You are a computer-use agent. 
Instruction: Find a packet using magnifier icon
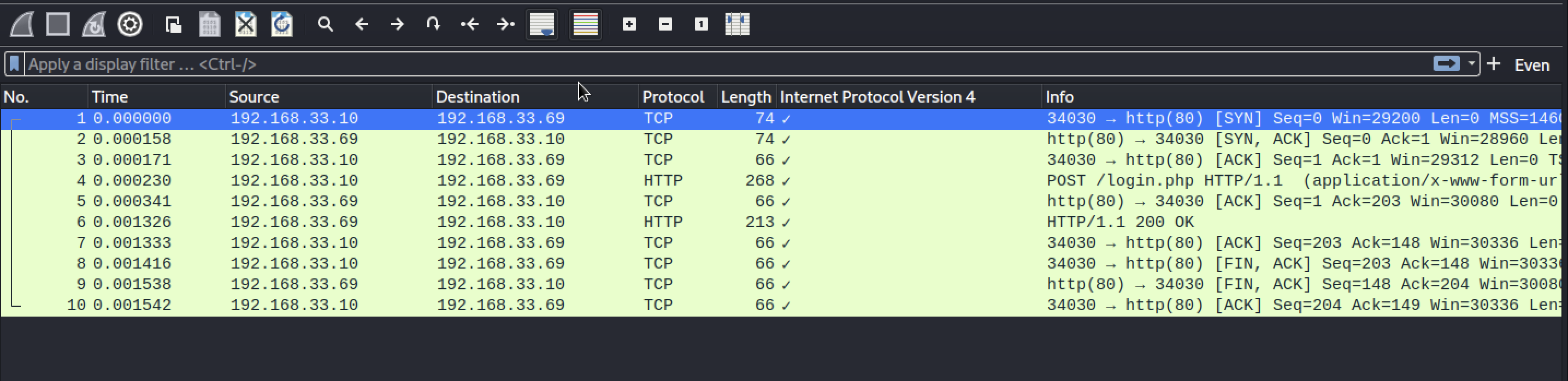[x=326, y=25]
